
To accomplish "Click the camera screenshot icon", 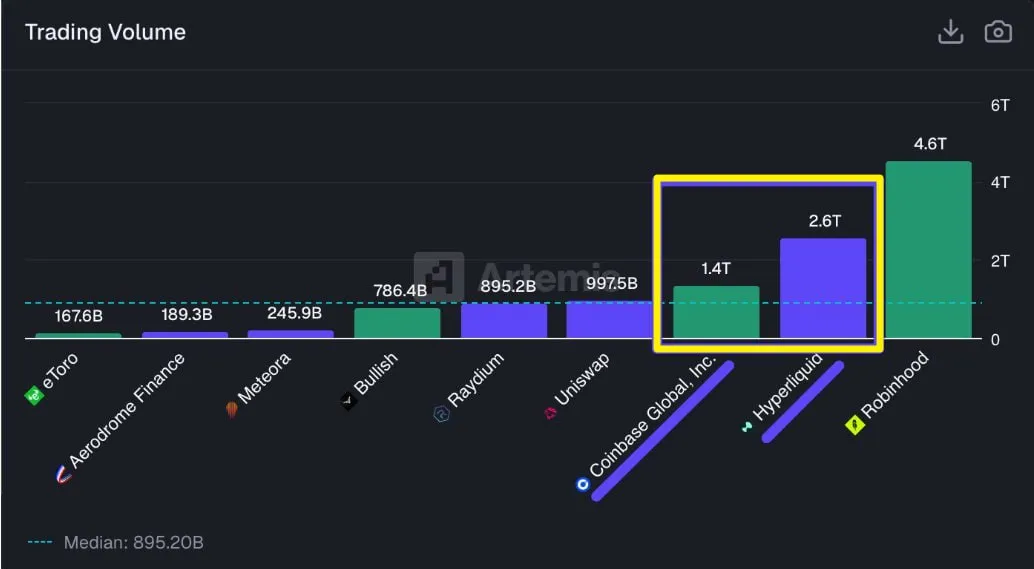I will 998,32.
